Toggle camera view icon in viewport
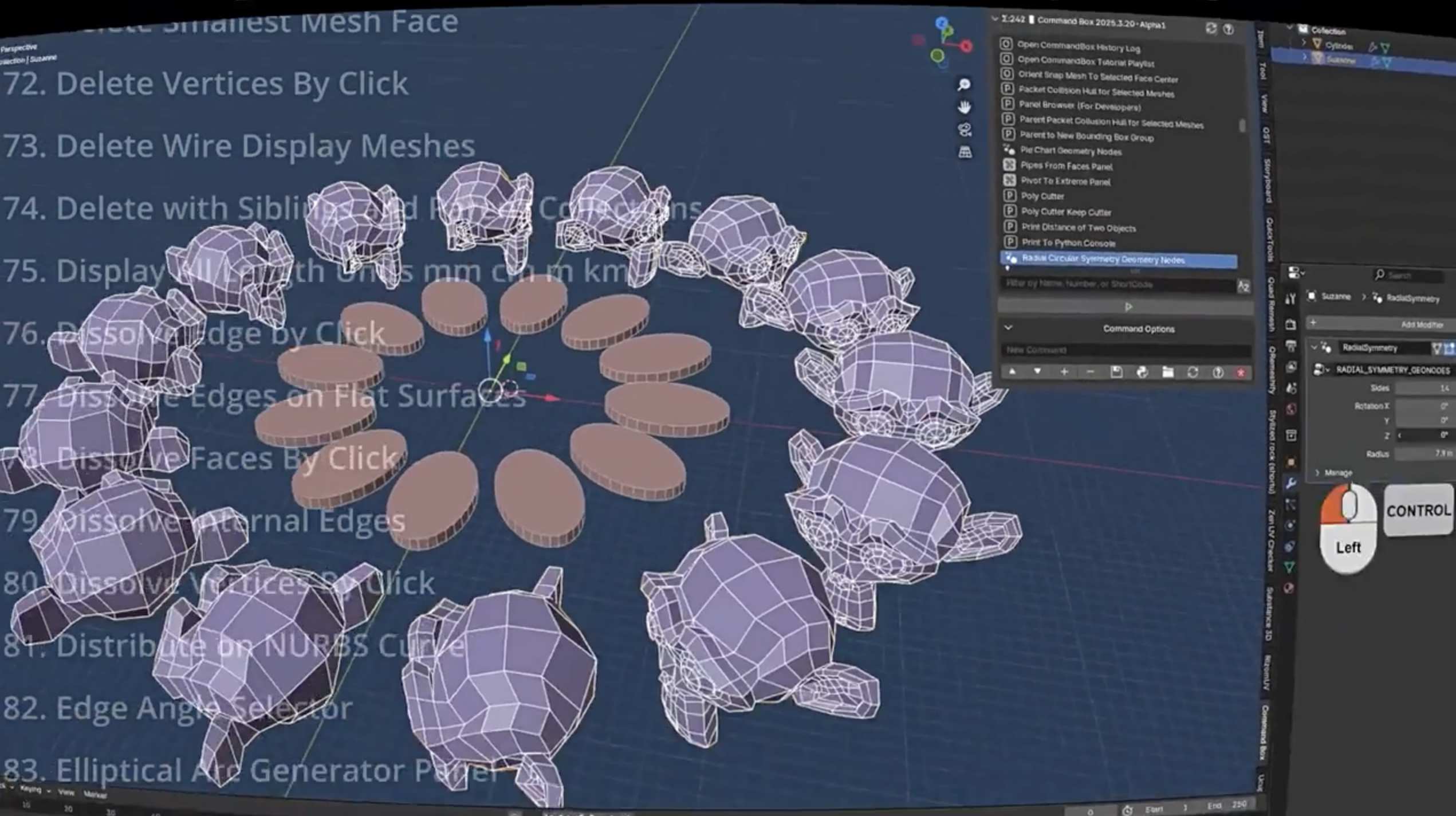 click(965, 130)
